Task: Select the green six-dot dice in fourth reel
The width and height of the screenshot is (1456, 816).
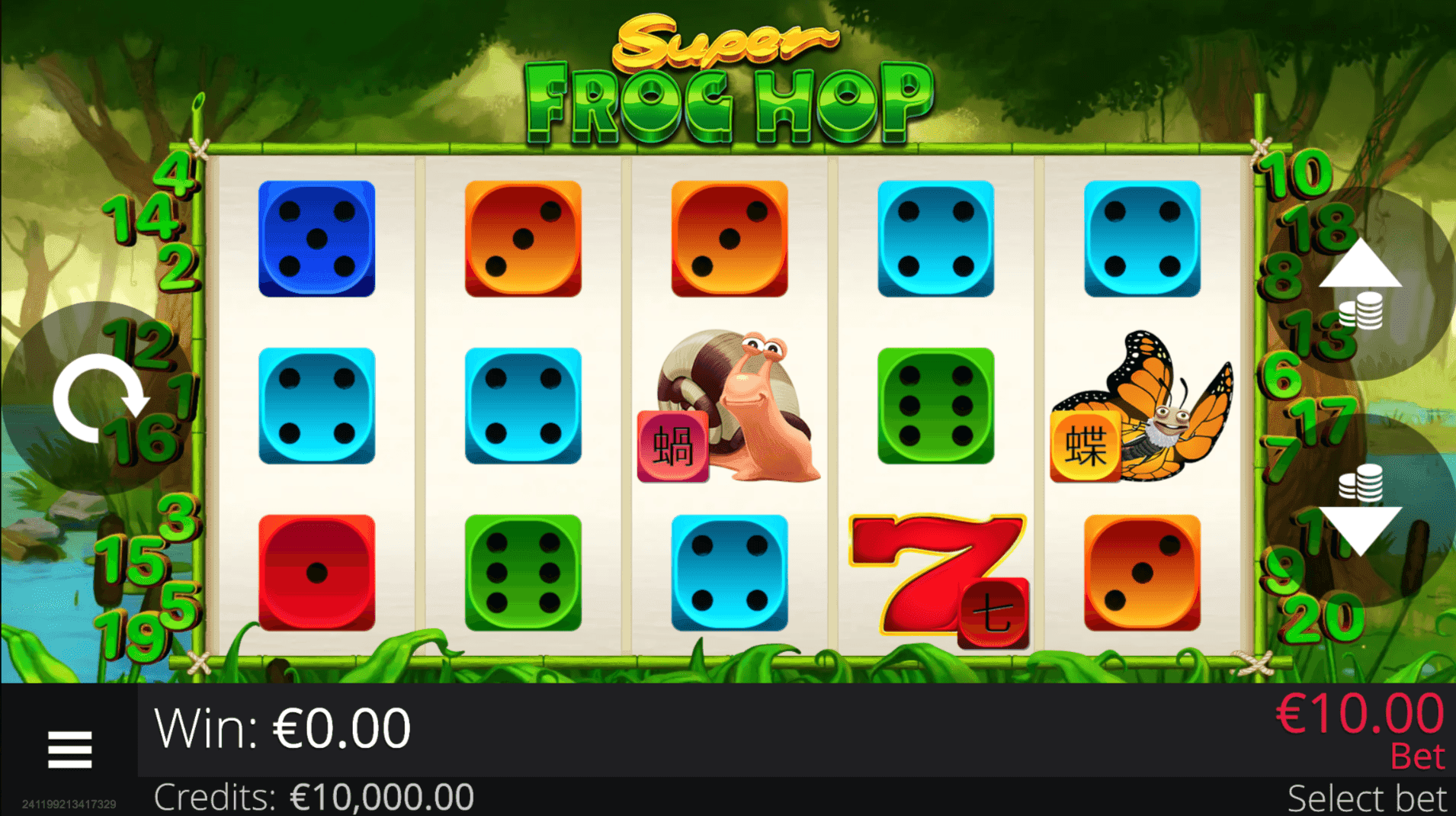Action: [935, 406]
